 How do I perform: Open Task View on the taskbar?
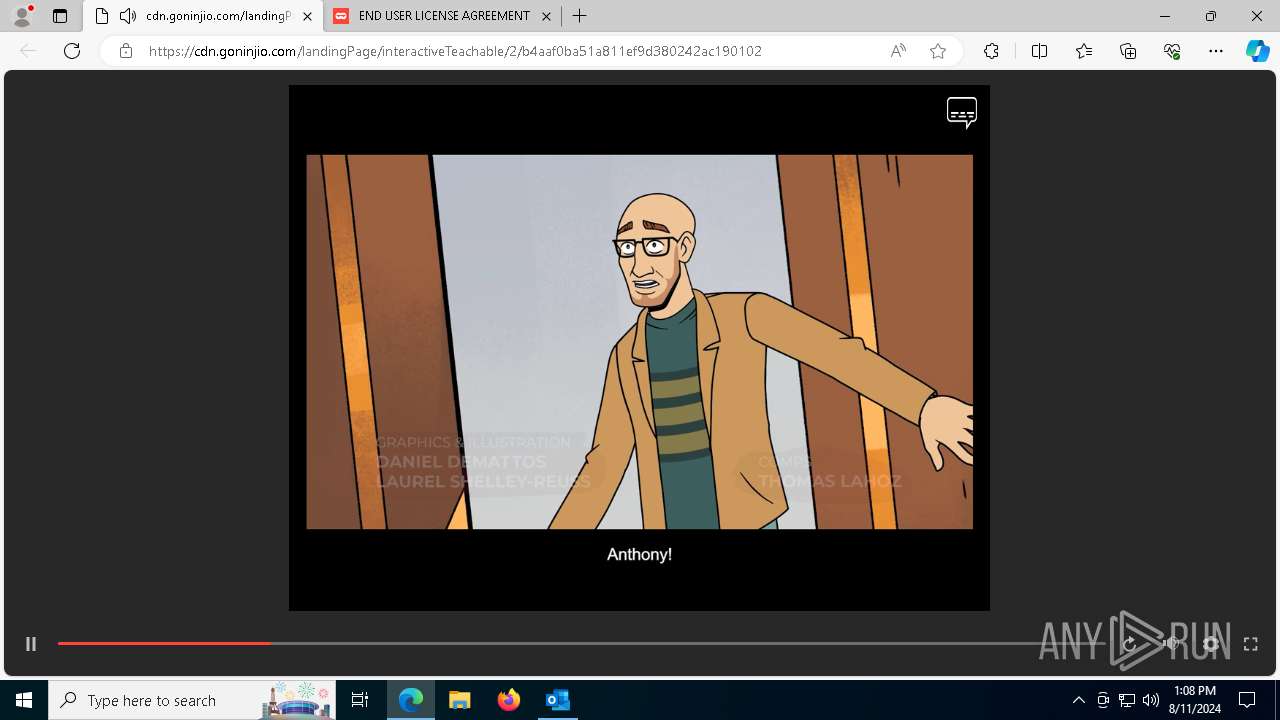(360, 700)
